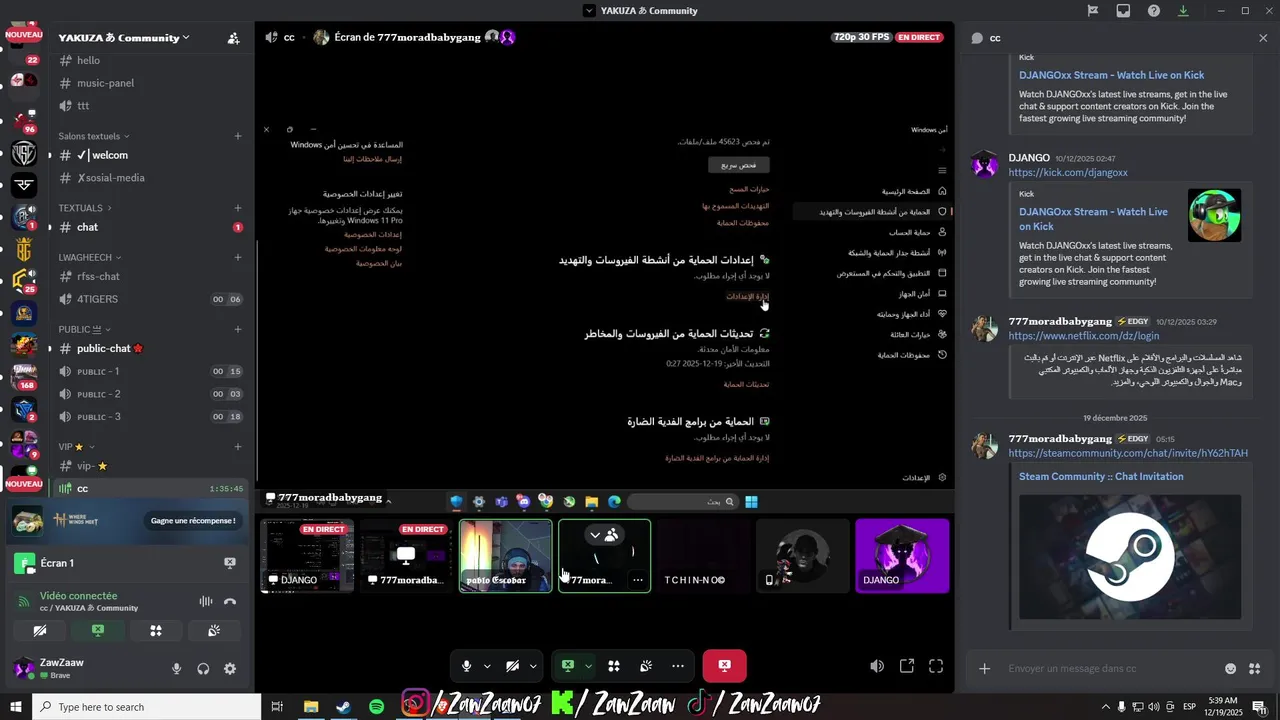Open the netflix.com/dz/login link
The width and height of the screenshot is (1280, 720).
[x=1083, y=336]
